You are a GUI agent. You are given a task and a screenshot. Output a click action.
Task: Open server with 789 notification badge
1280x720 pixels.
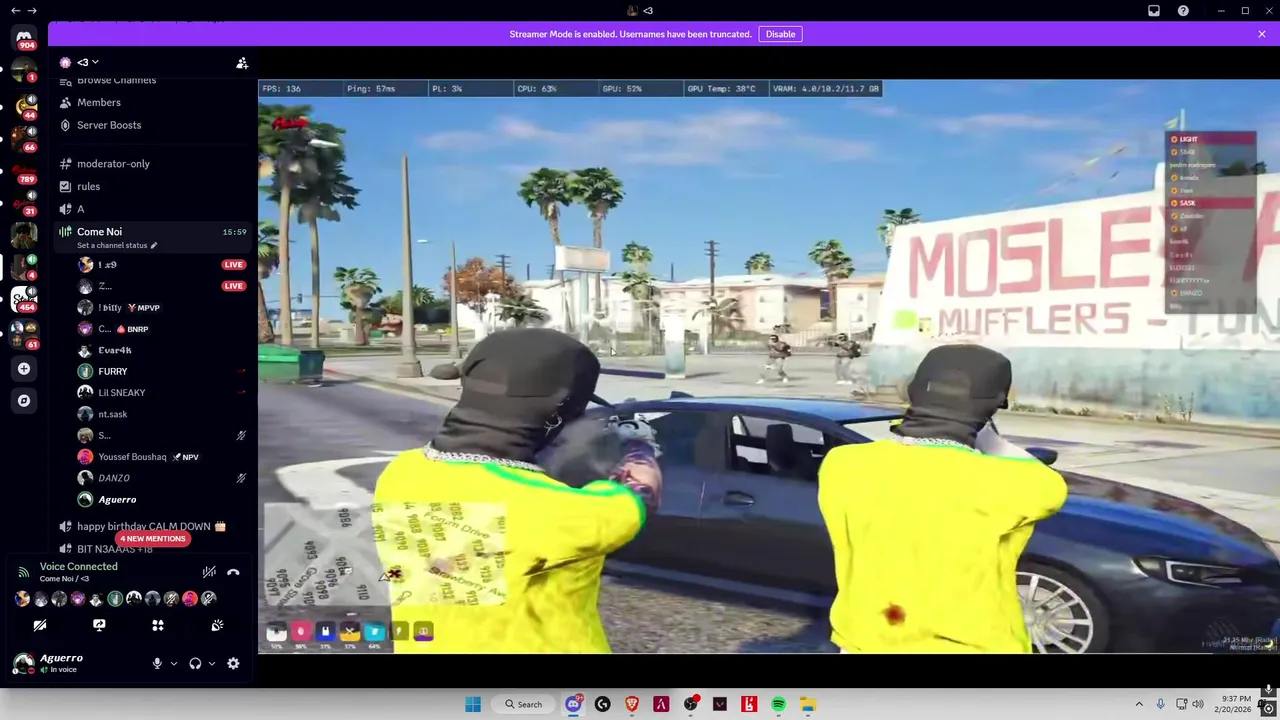point(24,171)
